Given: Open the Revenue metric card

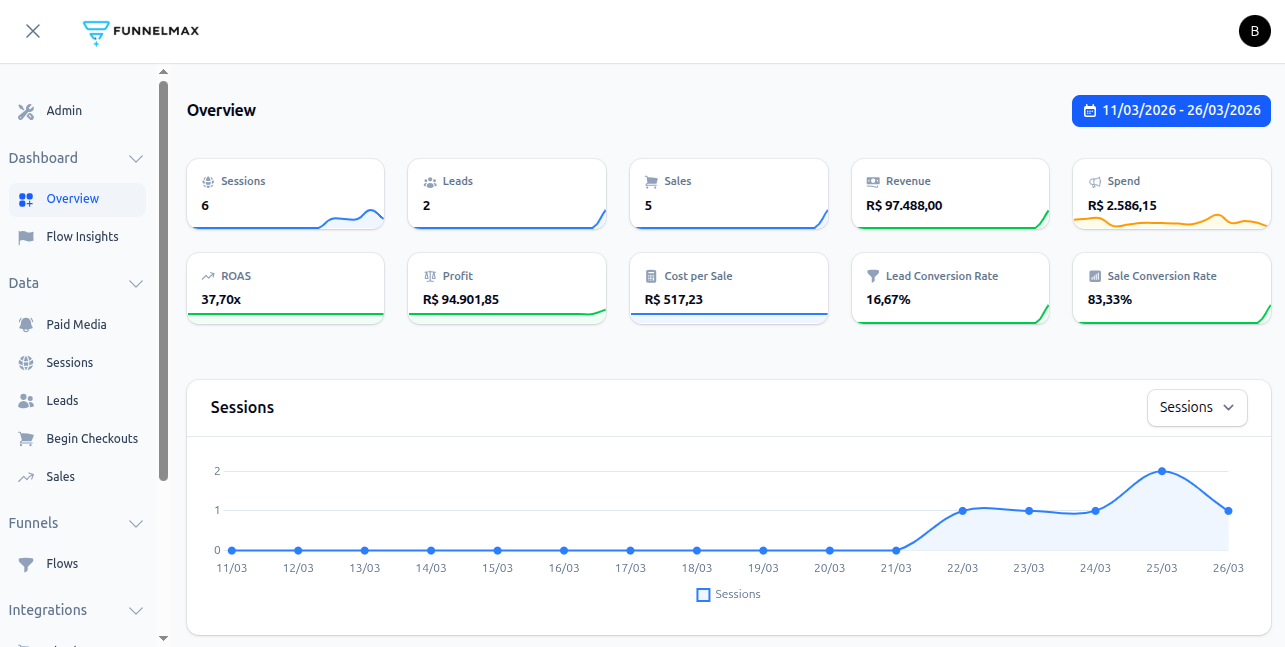Looking at the screenshot, I should coord(949,194).
